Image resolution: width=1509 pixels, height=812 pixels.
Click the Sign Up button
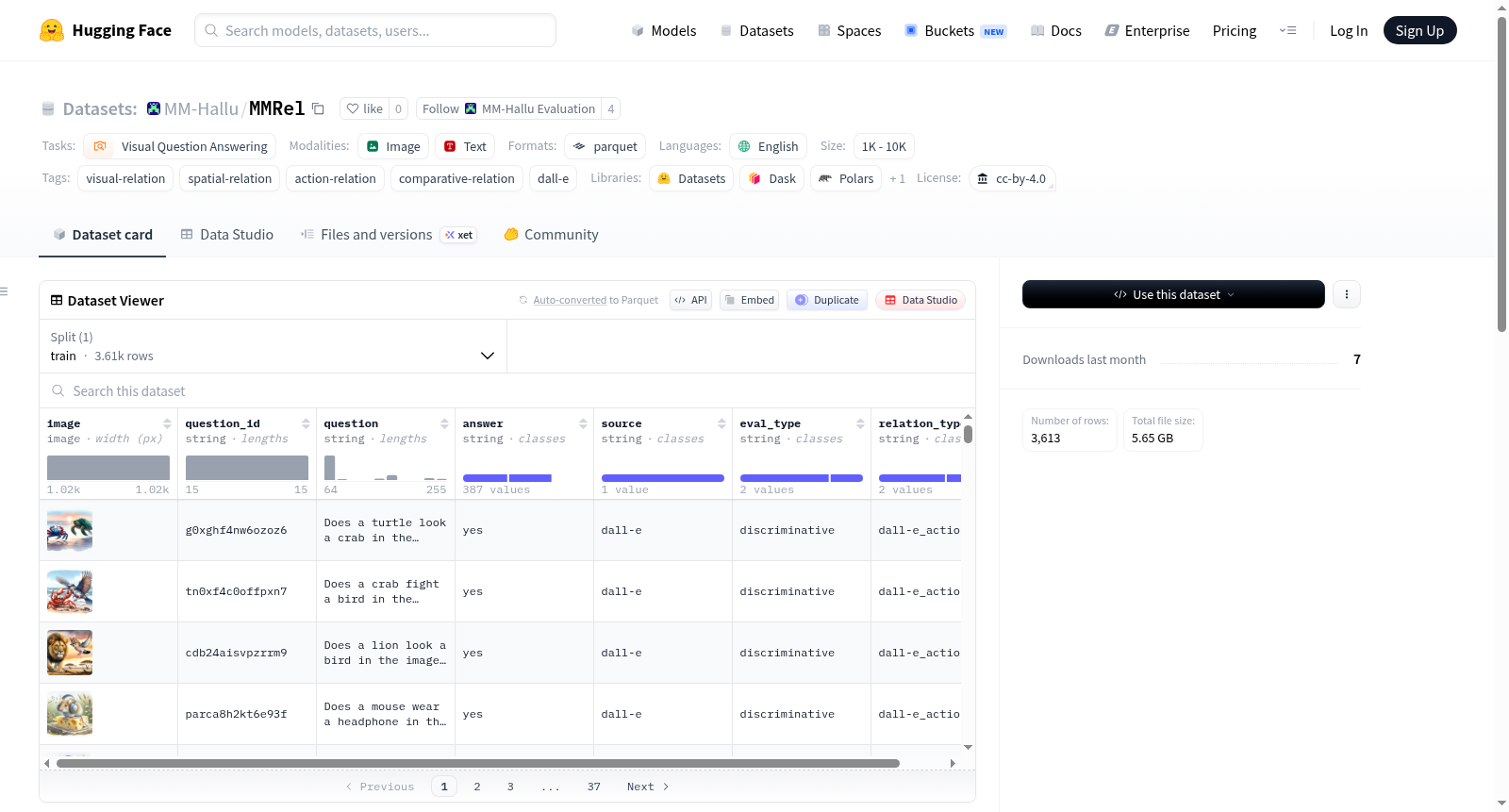point(1420,31)
